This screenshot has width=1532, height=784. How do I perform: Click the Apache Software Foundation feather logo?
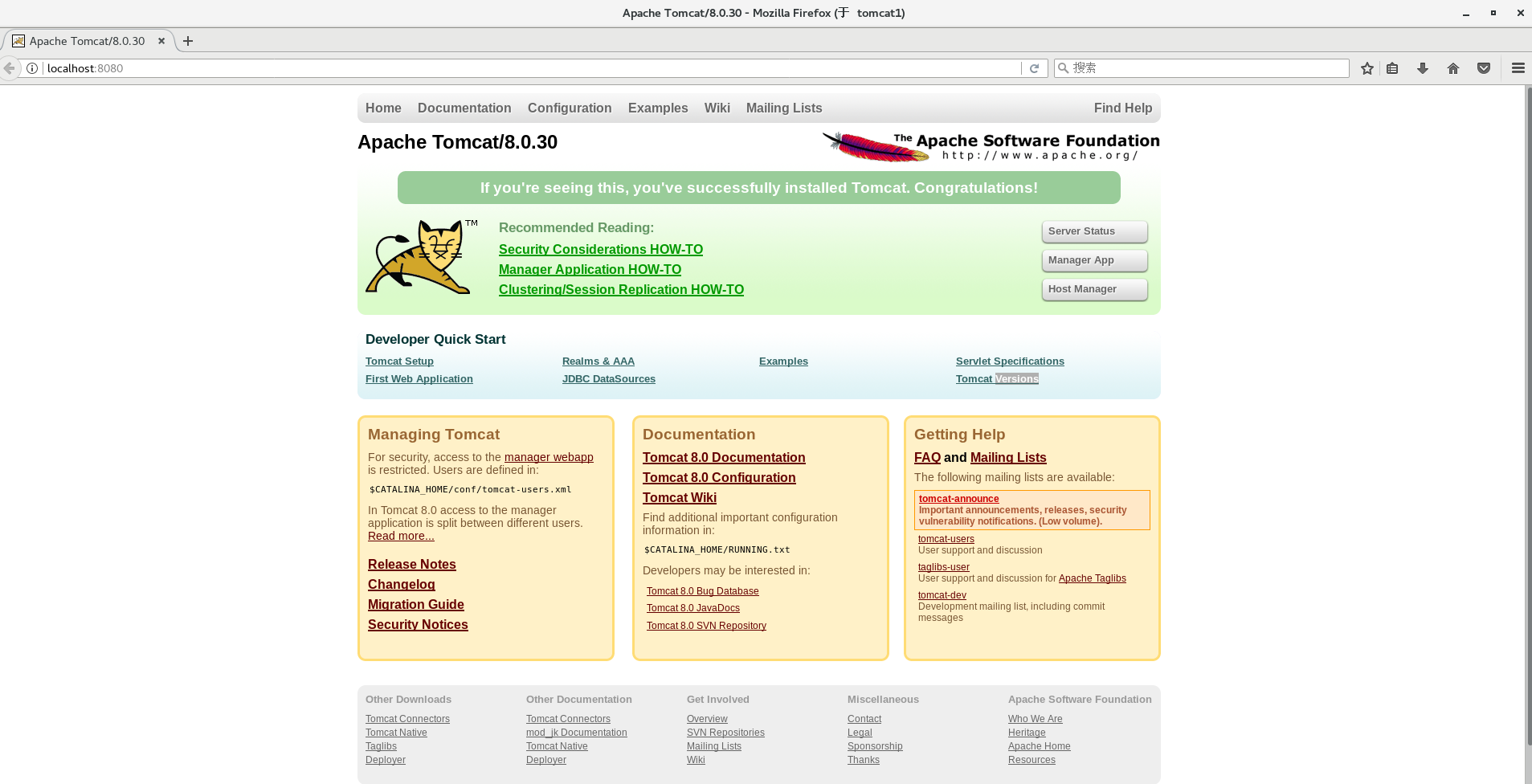point(991,146)
